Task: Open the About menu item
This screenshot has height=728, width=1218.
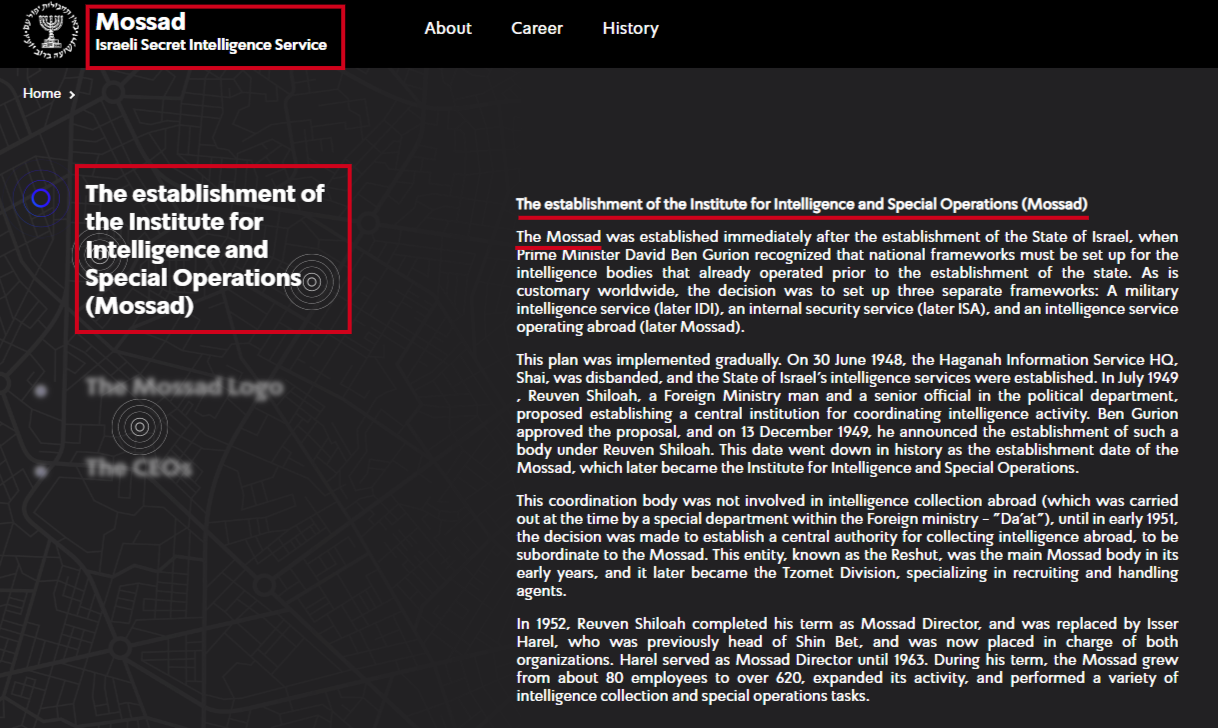Action: coord(448,28)
